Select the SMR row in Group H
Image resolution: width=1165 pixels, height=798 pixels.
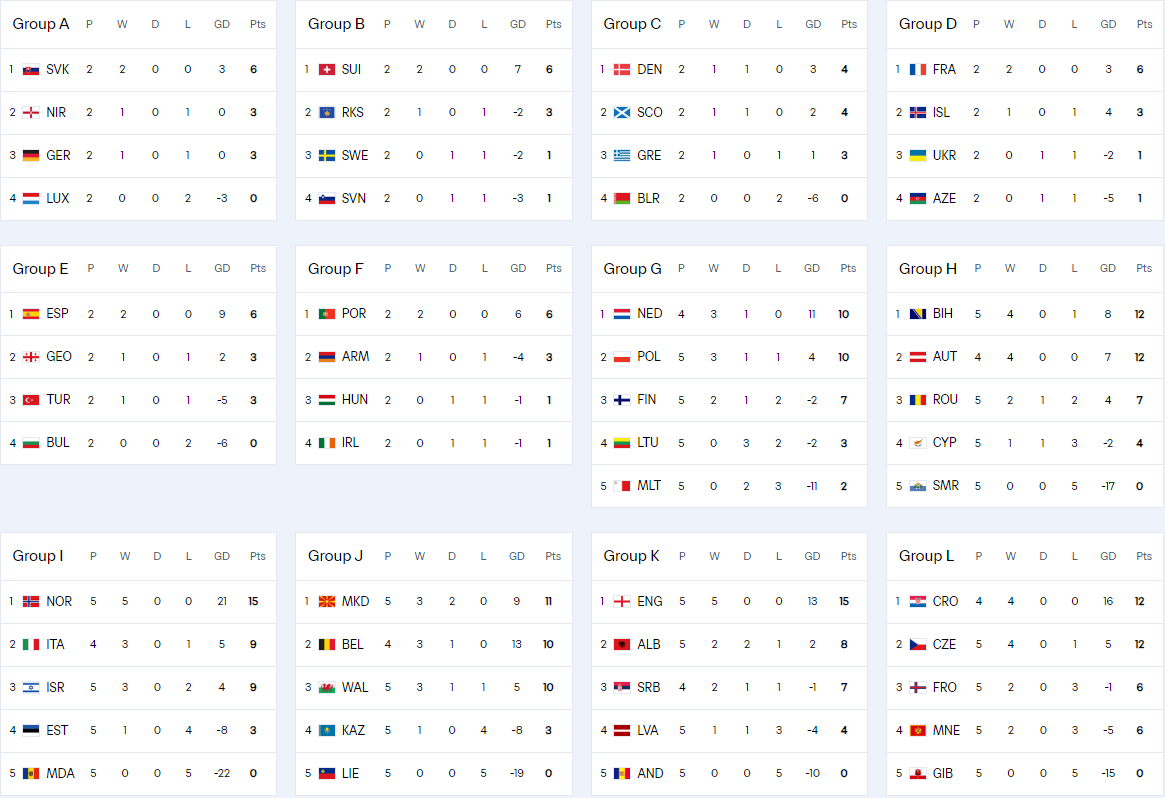coord(1026,486)
